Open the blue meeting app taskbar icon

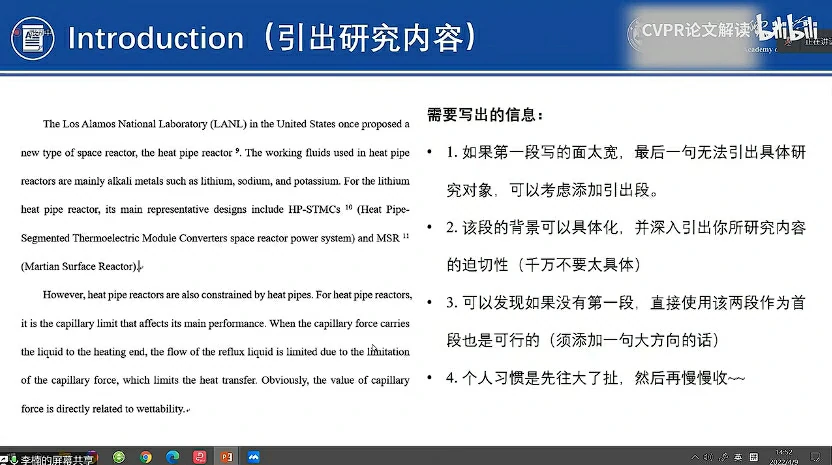point(254,457)
